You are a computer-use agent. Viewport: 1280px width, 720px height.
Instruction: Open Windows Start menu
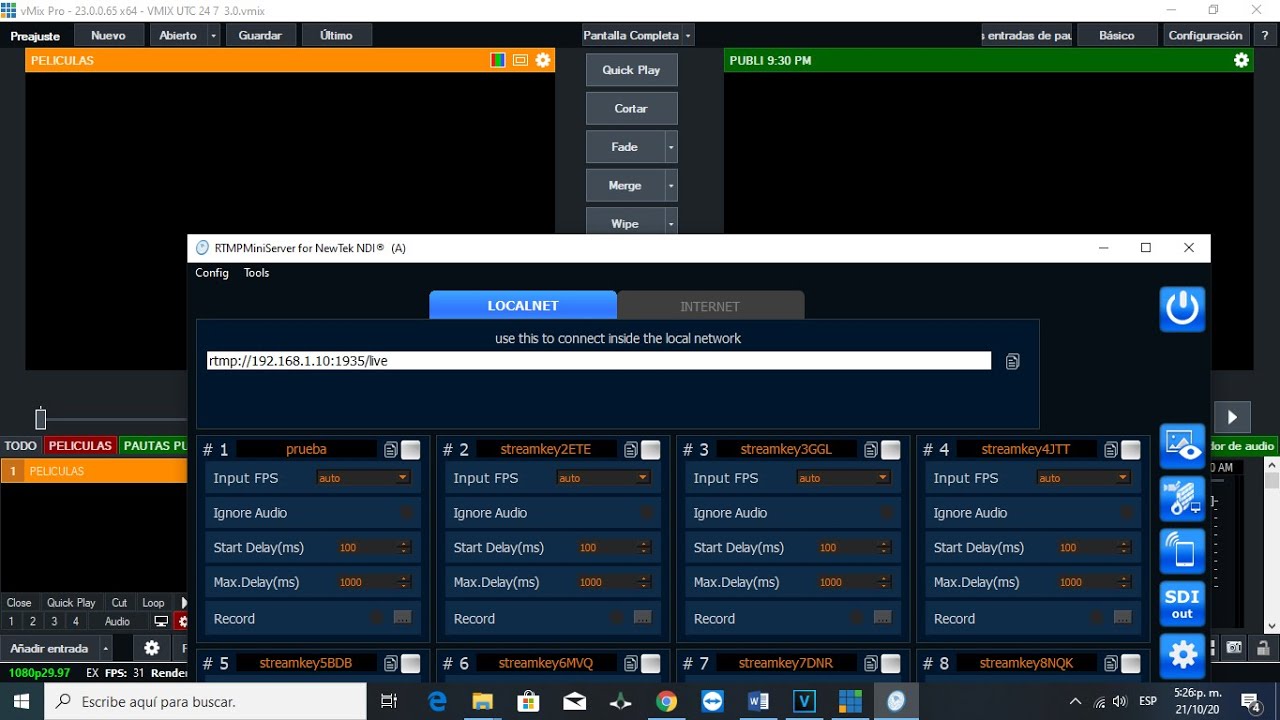click(22, 701)
